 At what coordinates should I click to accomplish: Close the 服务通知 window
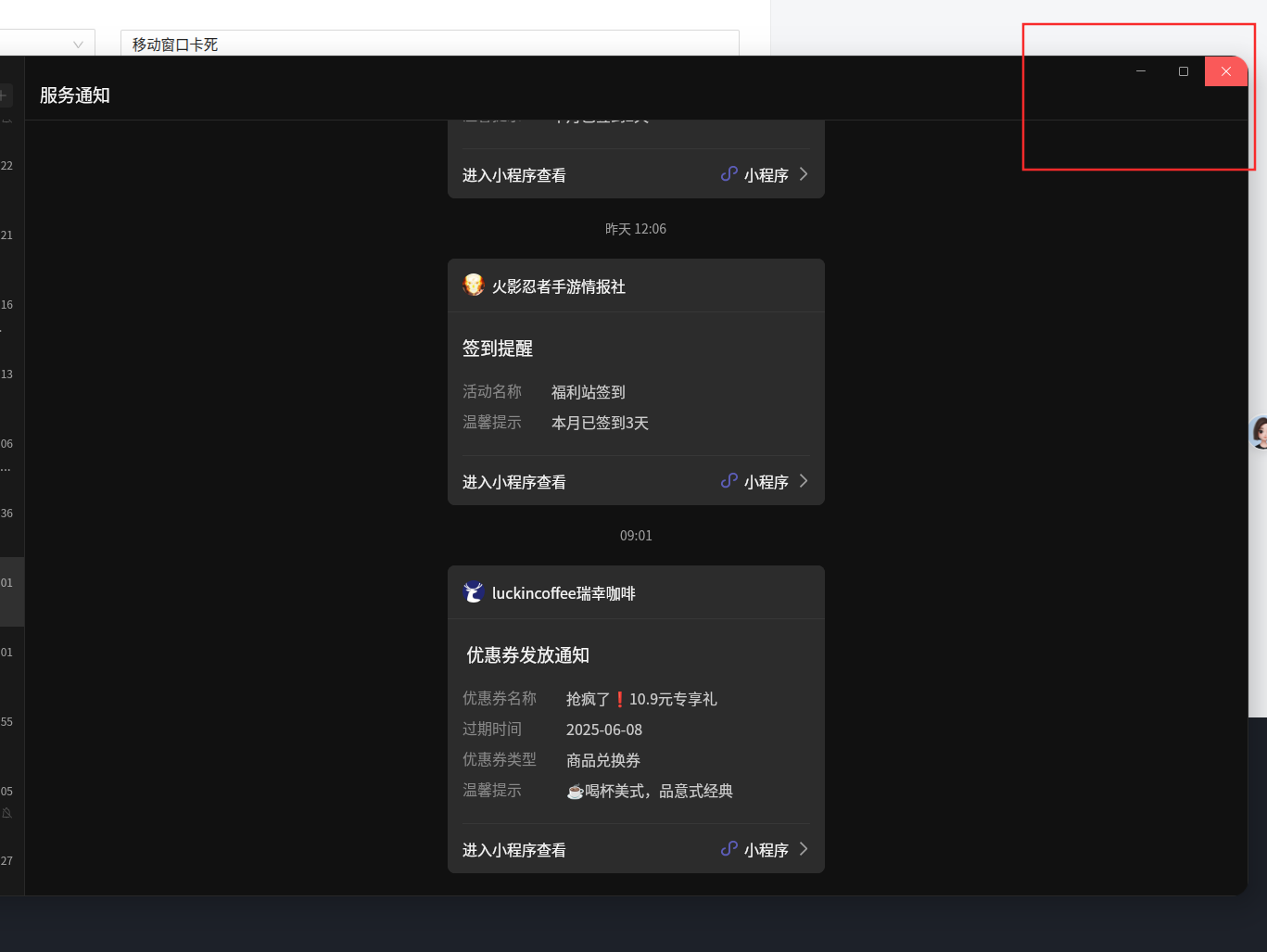pos(1226,71)
